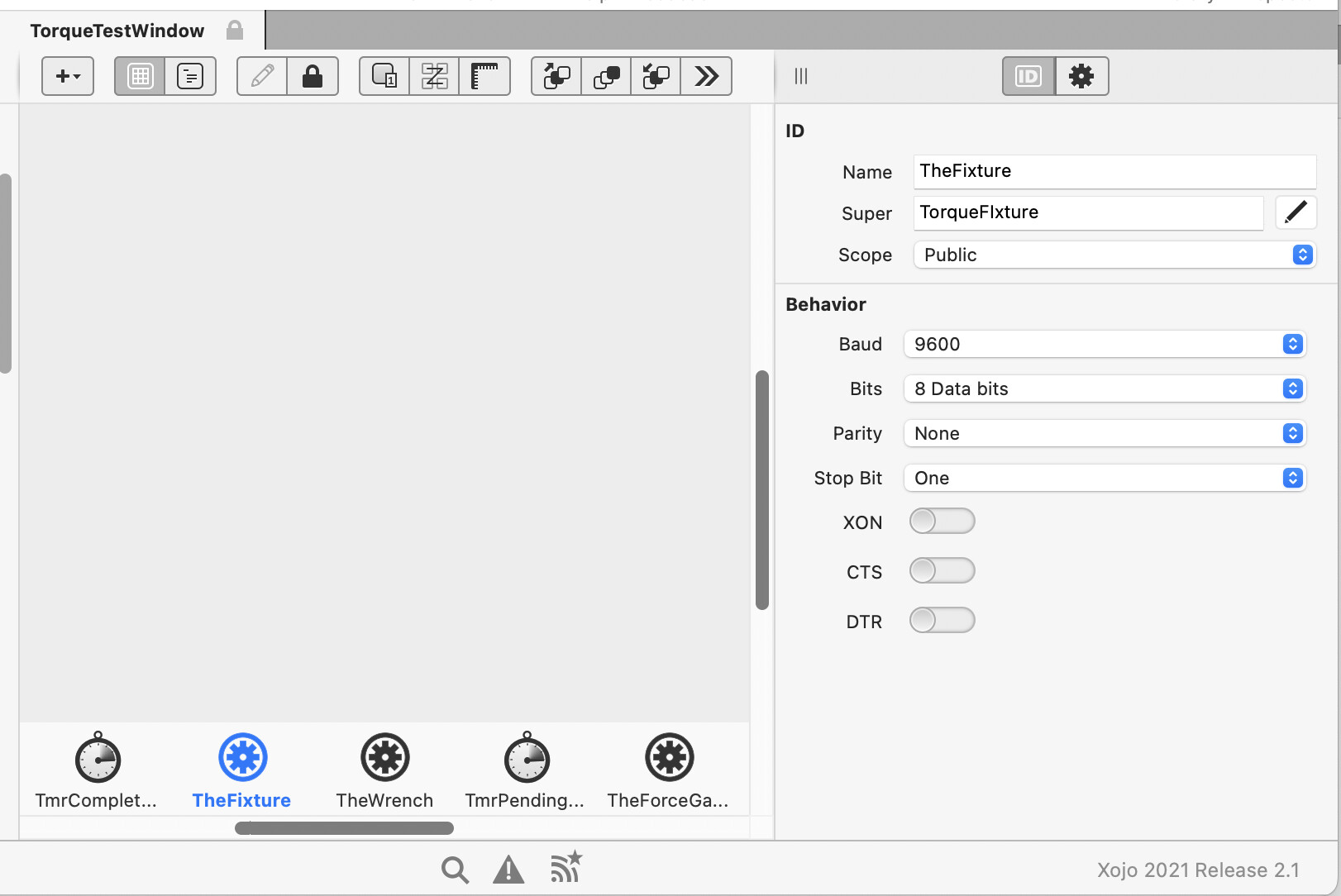Enable the CTS switch
Image resolution: width=1341 pixels, height=896 pixels.
pos(942,571)
